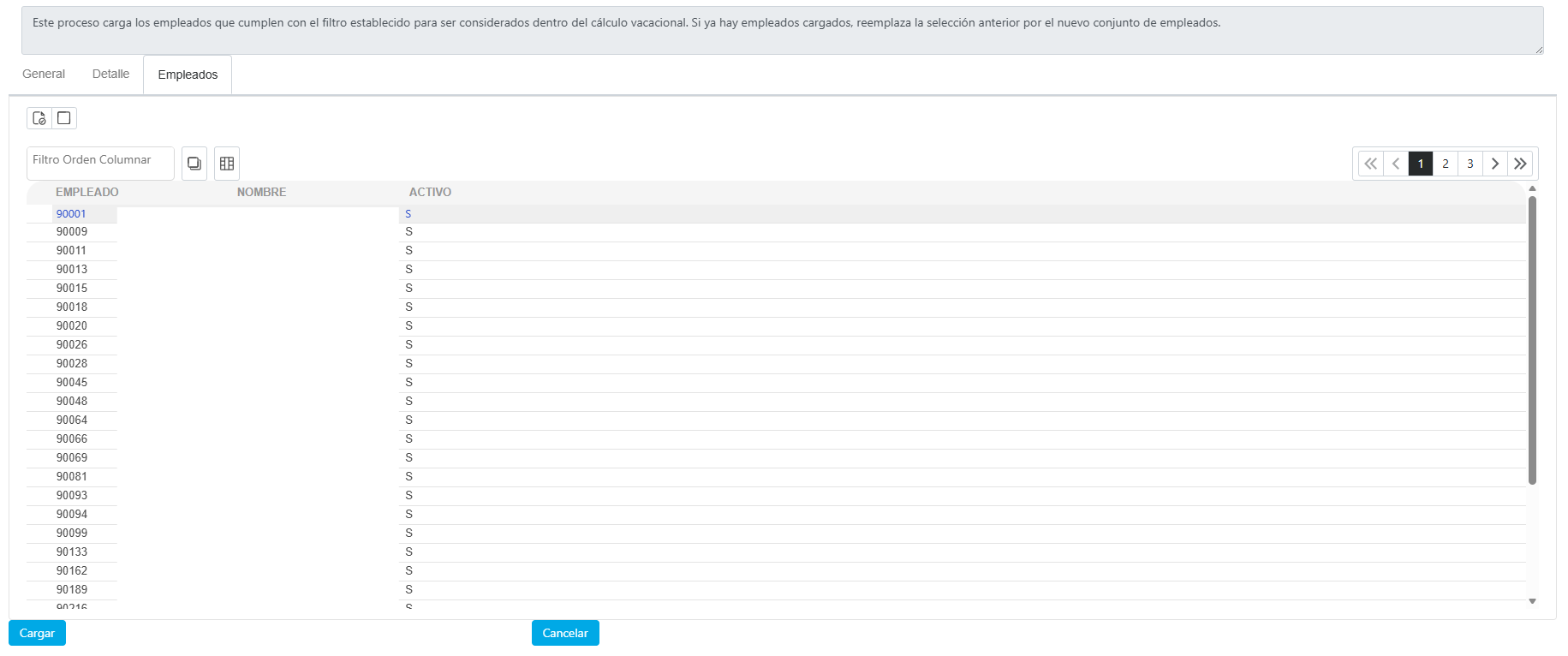Sort by the EMPLEADO column header

87,193
